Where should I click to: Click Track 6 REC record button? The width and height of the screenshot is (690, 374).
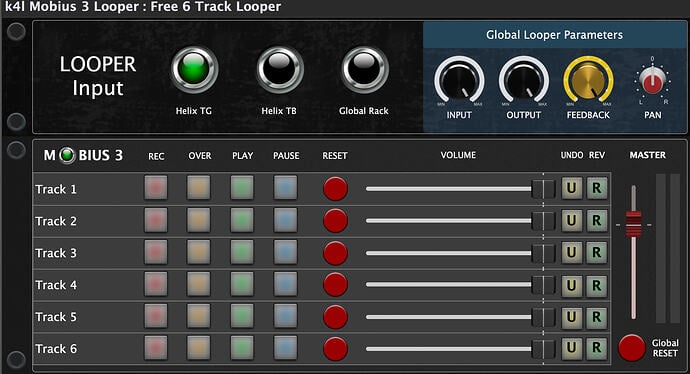[x=156, y=348]
